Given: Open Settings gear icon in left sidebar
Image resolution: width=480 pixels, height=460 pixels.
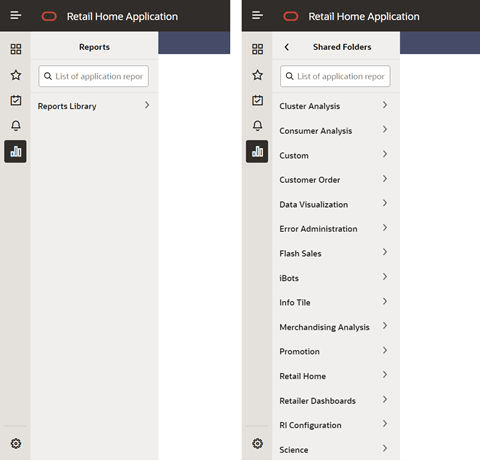Looking at the screenshot, I should 16,444.
